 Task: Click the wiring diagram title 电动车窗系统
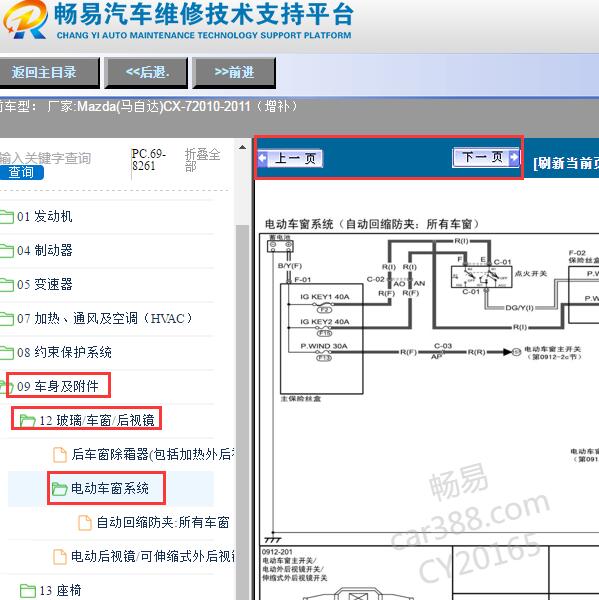pyautogui.click(x=372, y=224)
